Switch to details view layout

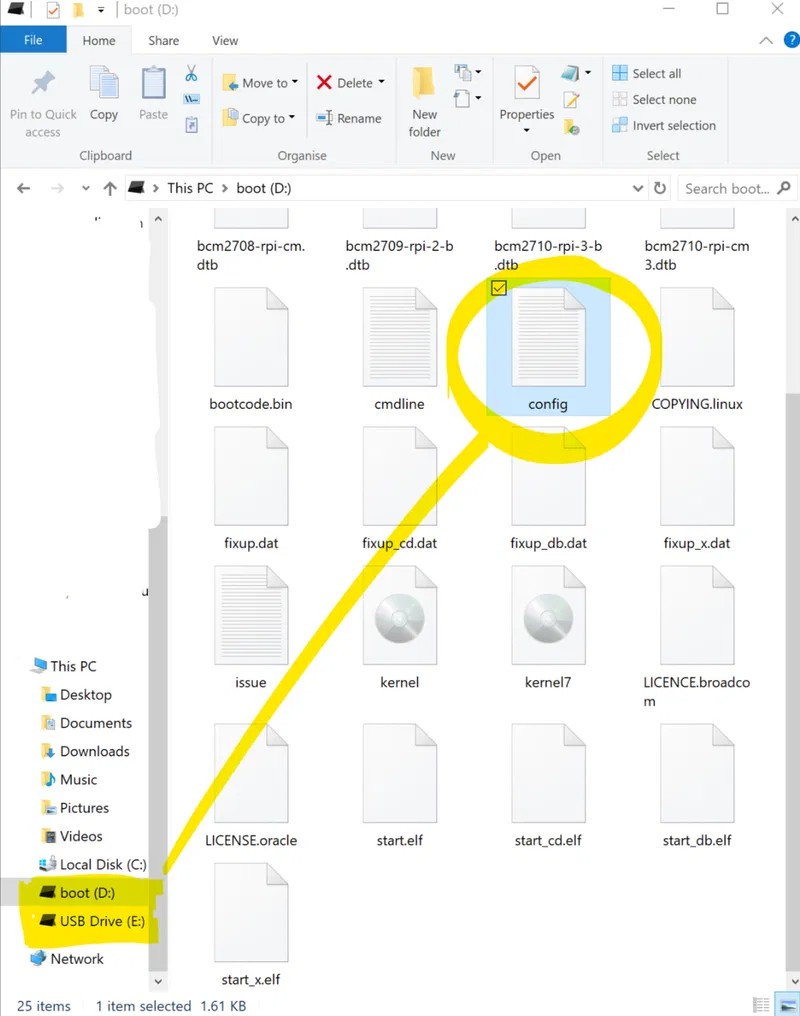[x=762, y=1005]
